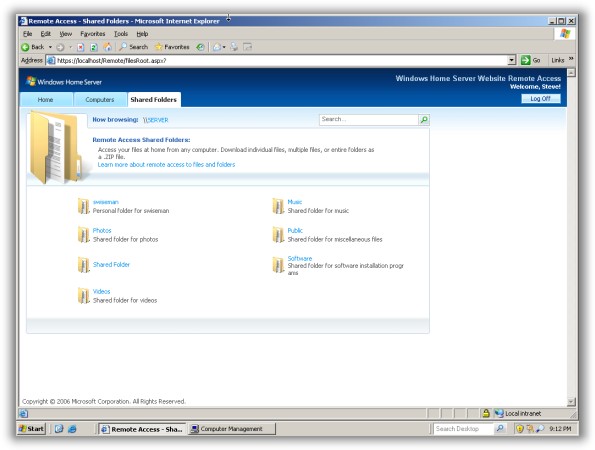Expand the Links toolbar chevron
The height and width of the screenshot is (450, 595).
tap(571, 59)
